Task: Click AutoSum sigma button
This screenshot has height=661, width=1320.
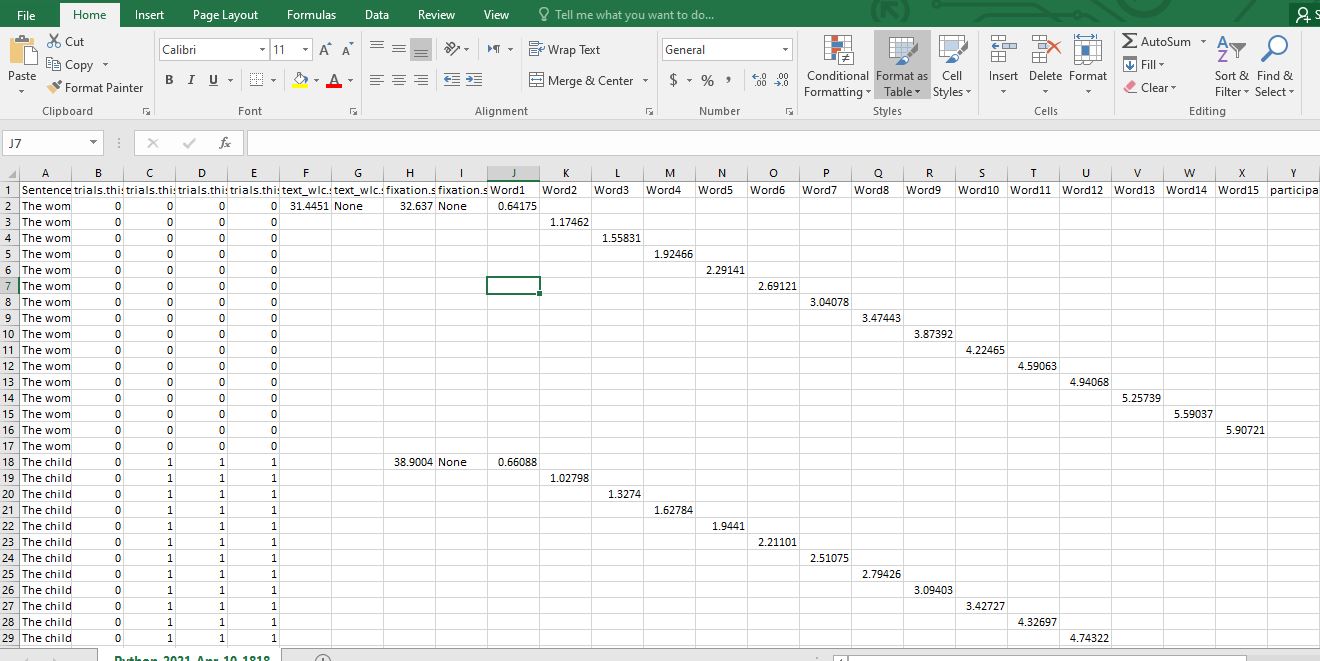Action: tap(1157, 42)
